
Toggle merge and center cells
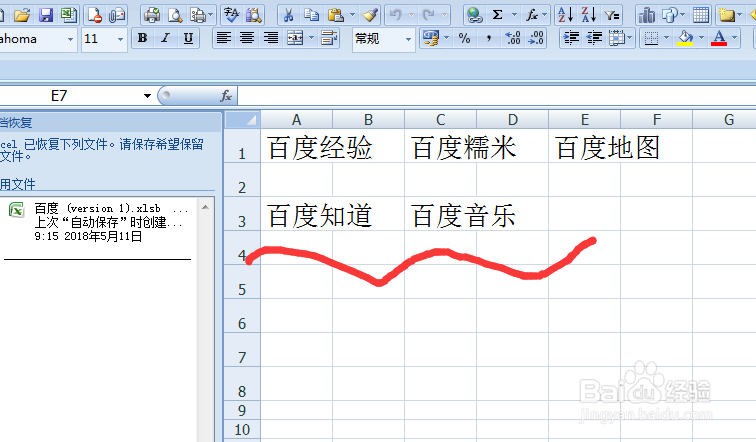295,38
